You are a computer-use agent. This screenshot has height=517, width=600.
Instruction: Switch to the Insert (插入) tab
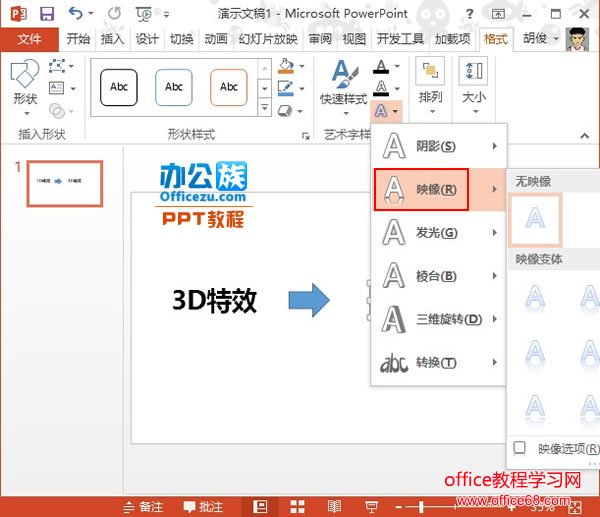112,39
